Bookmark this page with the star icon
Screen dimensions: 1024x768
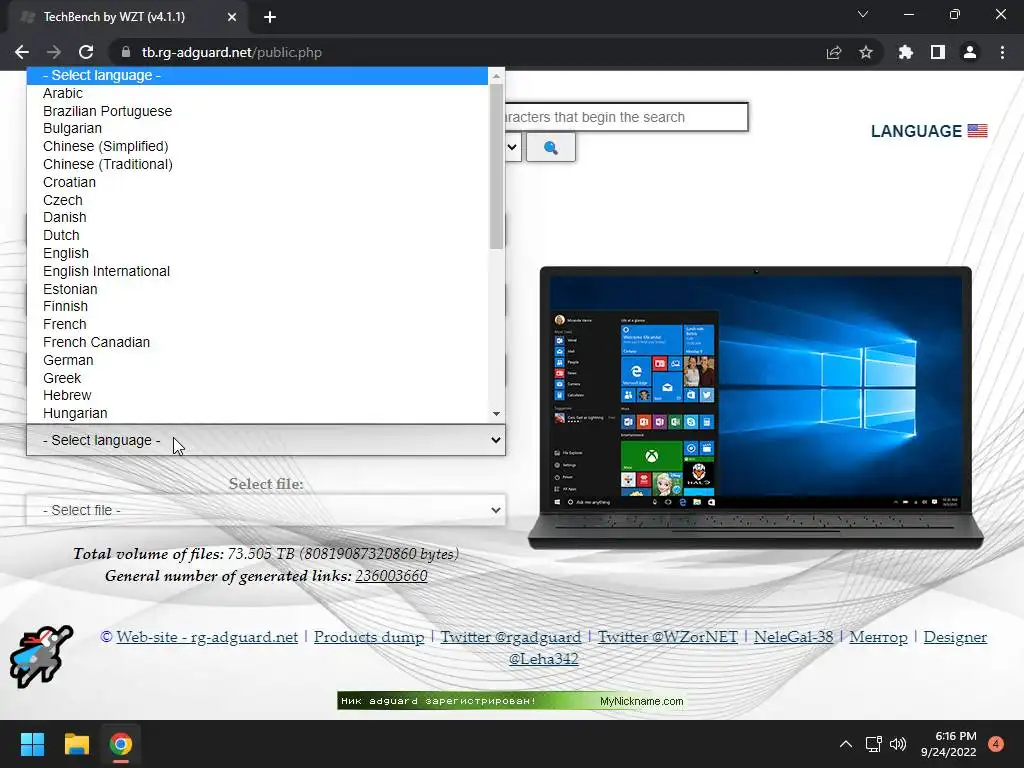pos(866,52)
